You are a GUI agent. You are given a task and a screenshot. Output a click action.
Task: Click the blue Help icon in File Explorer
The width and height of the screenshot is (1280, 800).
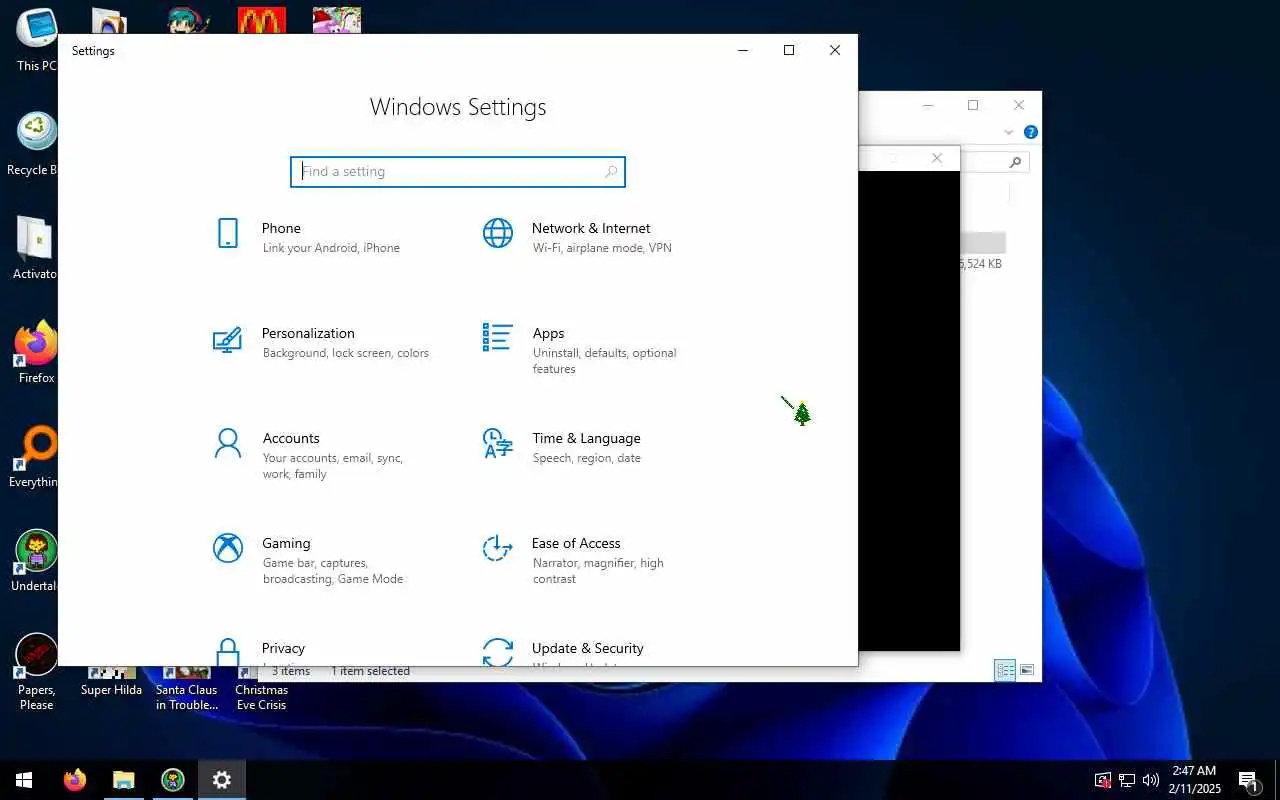[1030, 132]
